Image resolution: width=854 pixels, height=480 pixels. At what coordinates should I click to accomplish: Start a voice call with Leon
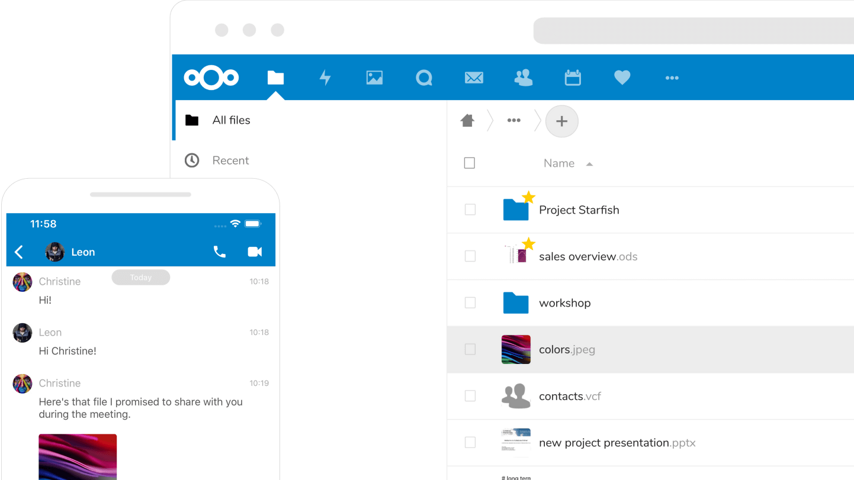tap(220, 252)
